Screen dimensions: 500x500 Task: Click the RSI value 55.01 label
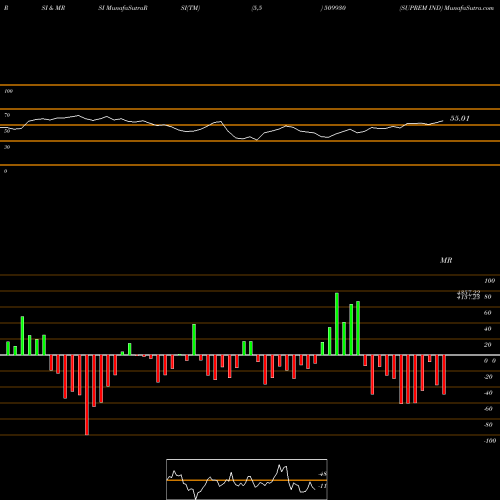[460, 118]
